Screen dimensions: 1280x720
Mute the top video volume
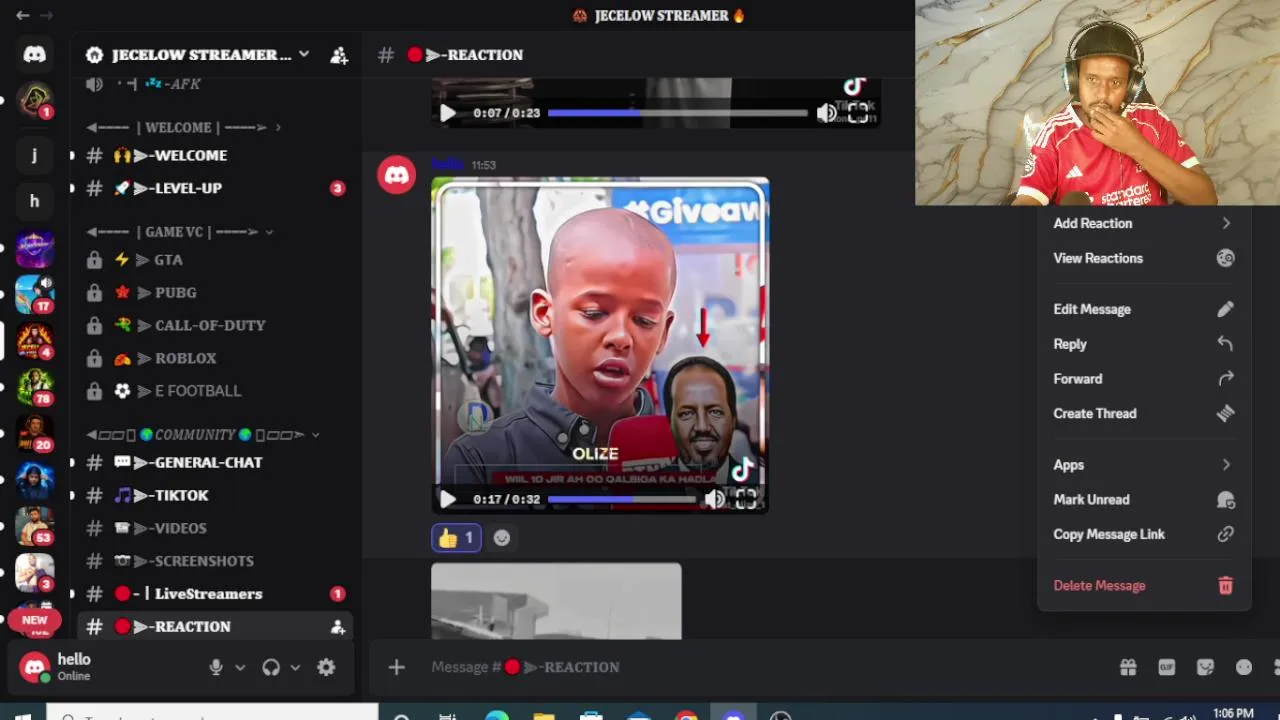coord(826,113)
